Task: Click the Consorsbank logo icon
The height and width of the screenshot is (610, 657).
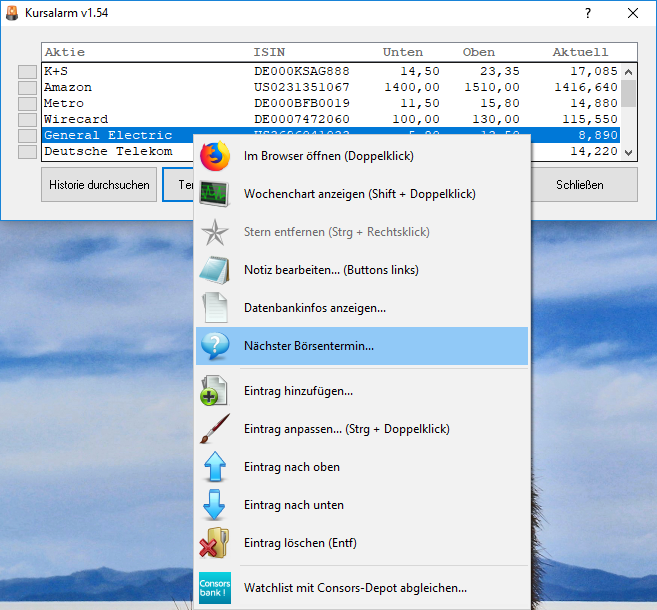Action: point(215,588)
